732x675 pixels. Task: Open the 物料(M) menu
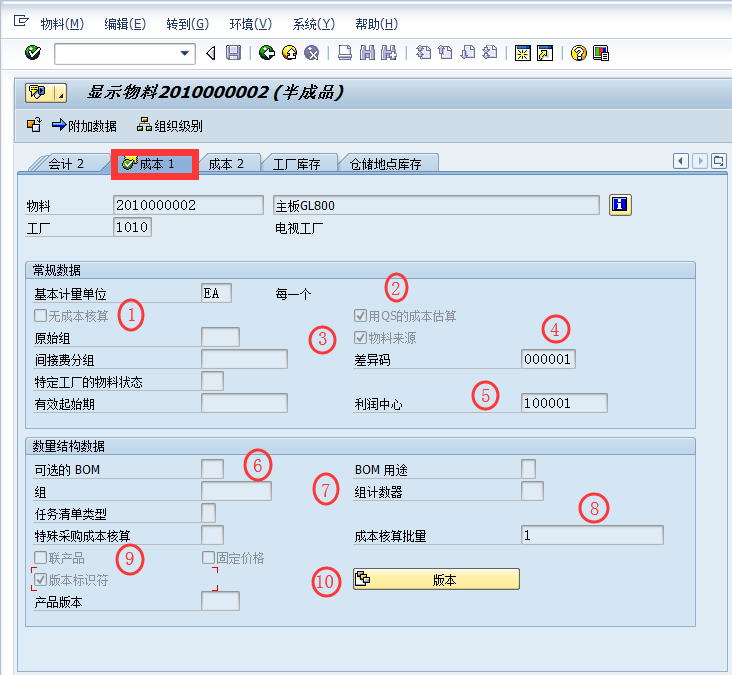tap(62, 24)
